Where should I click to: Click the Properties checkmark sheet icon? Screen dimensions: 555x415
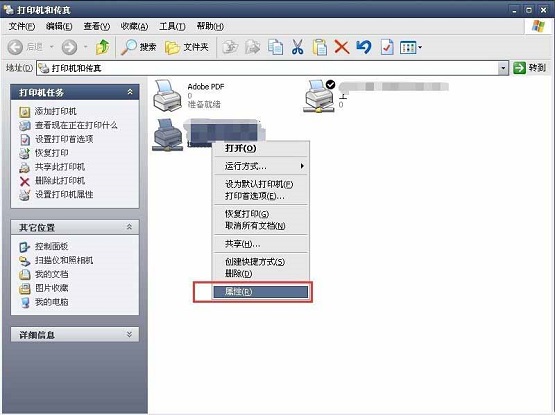pos(387,47)
